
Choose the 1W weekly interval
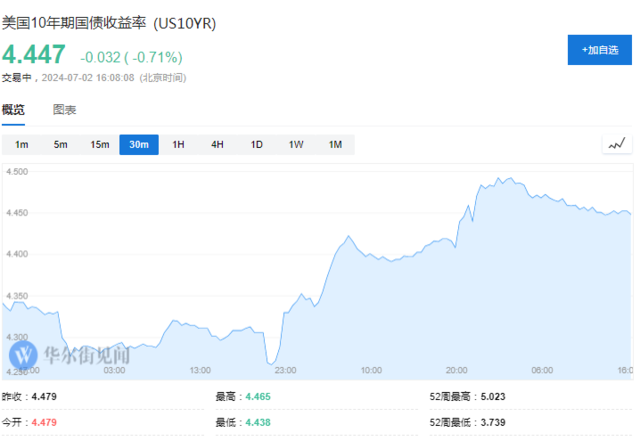coord(296,145)
